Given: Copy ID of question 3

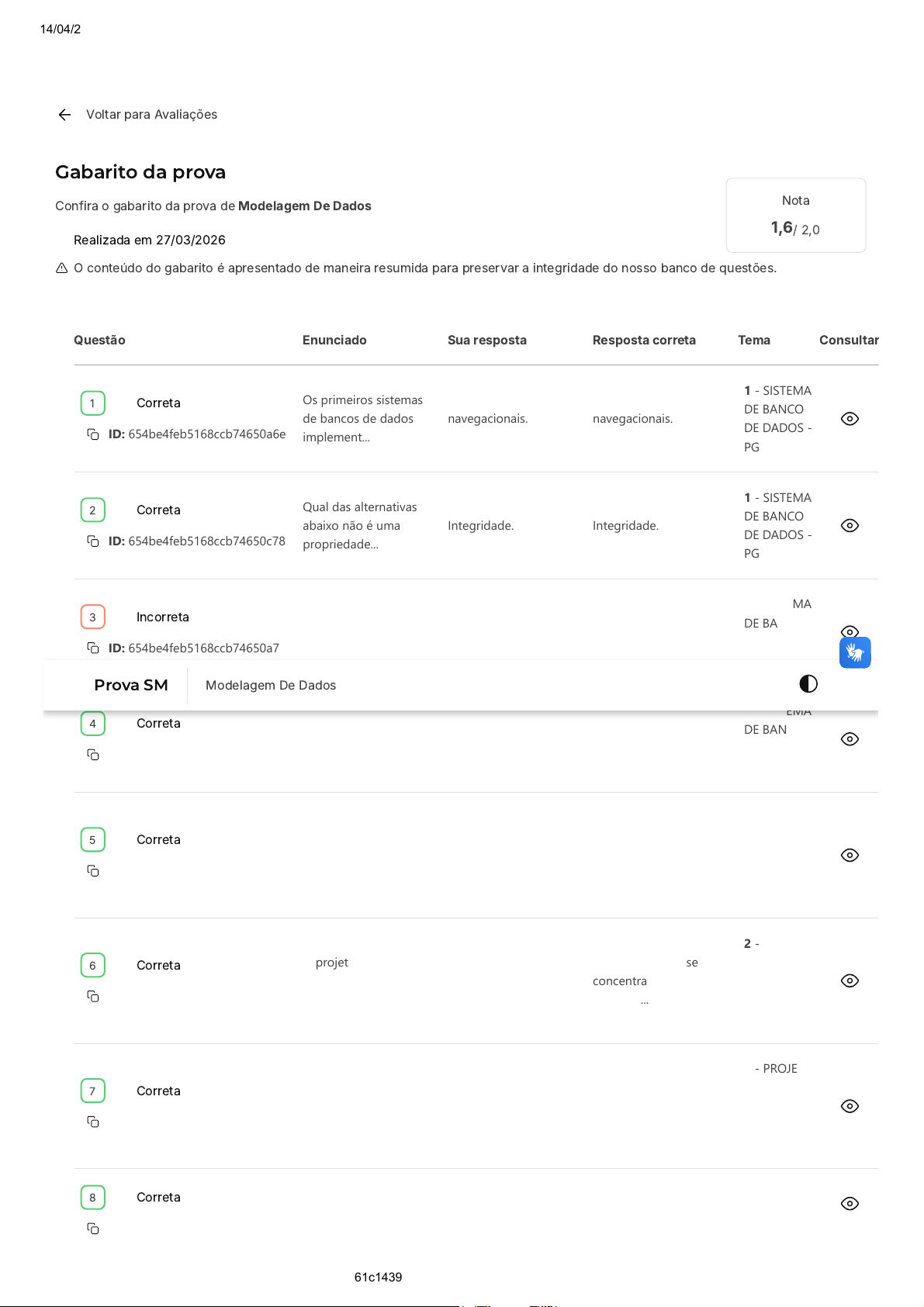Looking at the screenshot, I should (x=93, y=648).
